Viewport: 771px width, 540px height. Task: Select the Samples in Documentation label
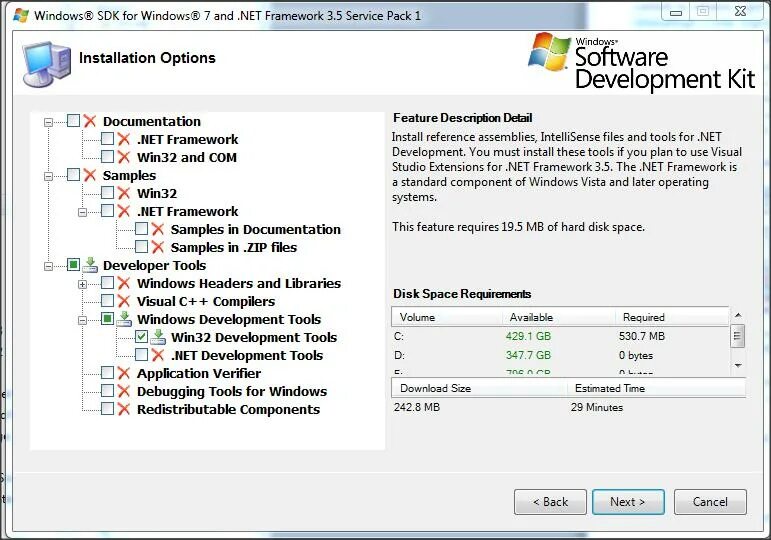(x=256, y=229)
